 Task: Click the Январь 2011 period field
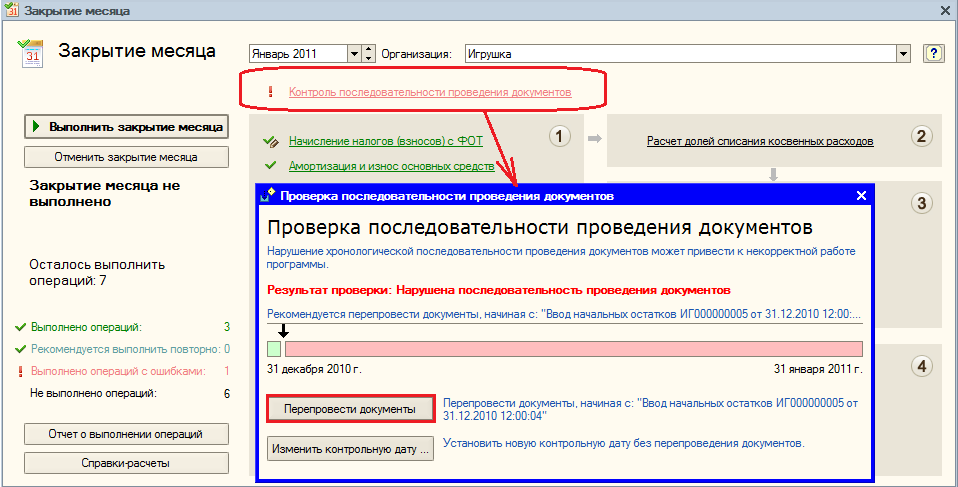coord(299,54)
